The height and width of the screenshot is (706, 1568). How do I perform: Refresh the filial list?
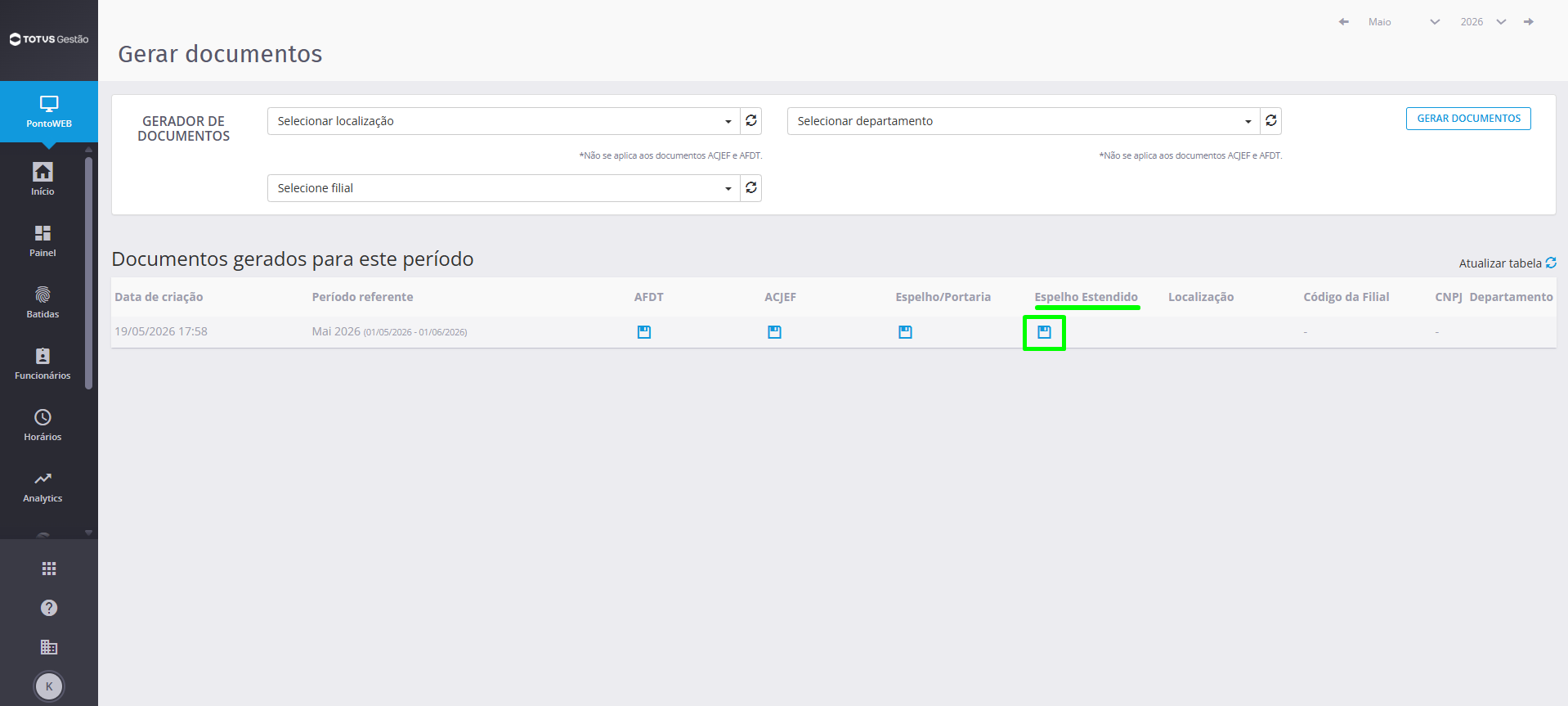(x=751, y=188)
